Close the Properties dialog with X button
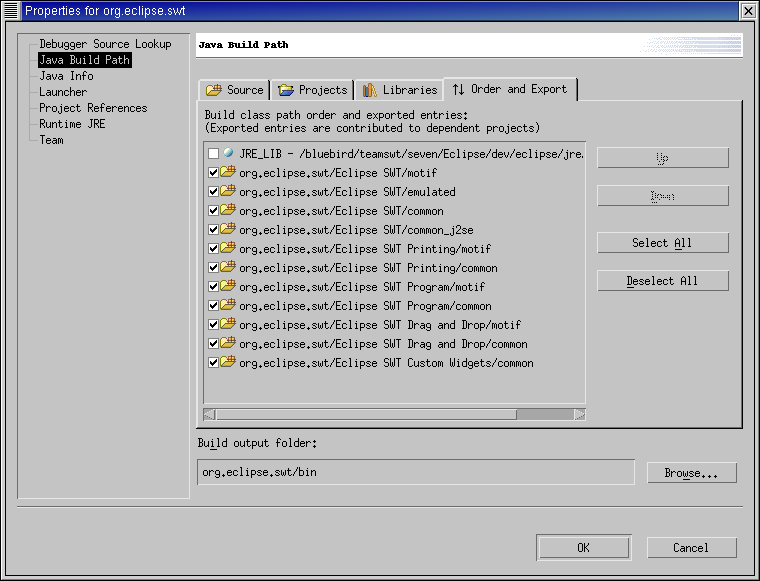The width and height of the screenshot is (760, 581). pyautogui.click(x=748, y=11)
